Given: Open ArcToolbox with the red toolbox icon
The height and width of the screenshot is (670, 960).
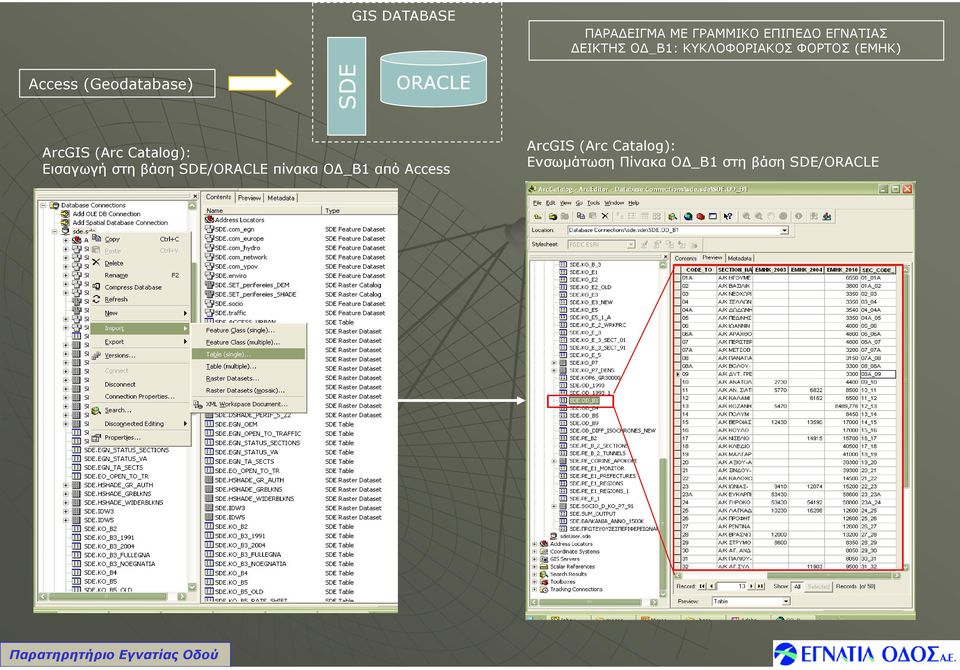Looking at the screenshot, I should pos(700,216).
